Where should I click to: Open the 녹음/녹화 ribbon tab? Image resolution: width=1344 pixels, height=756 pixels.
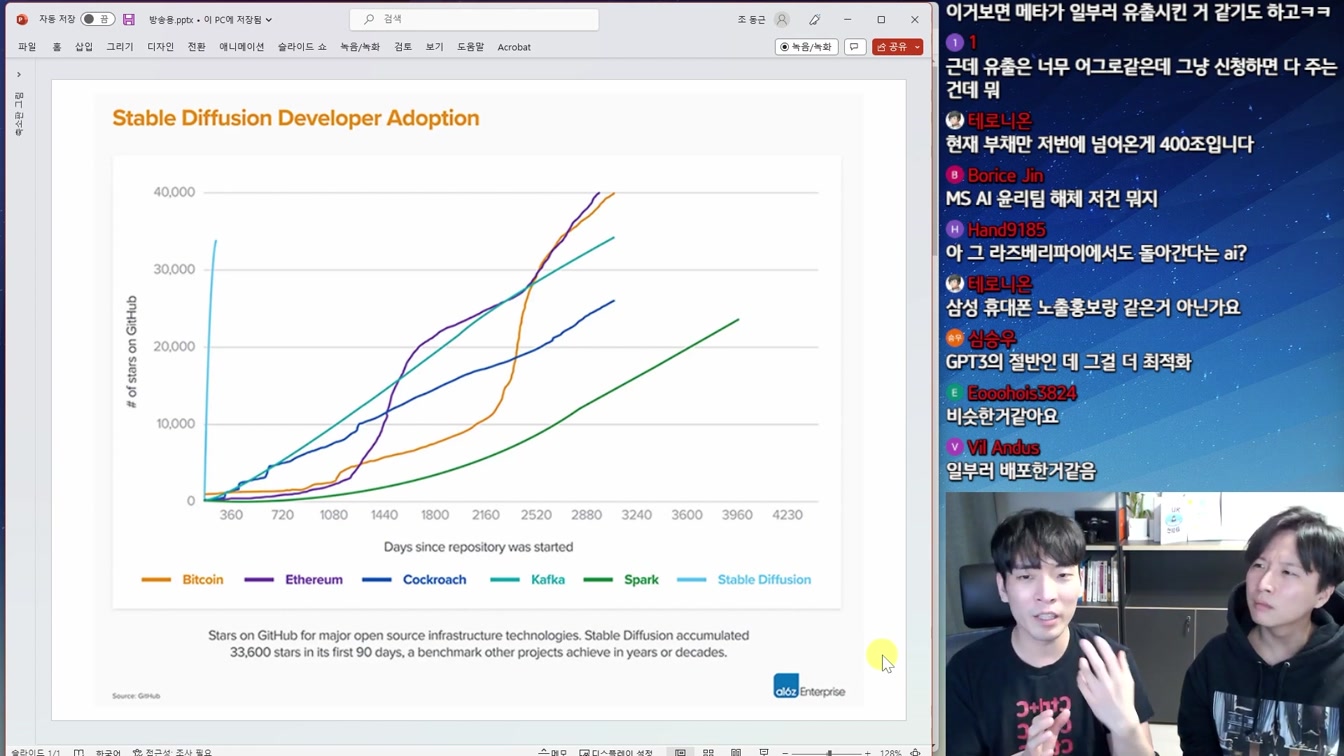tap(360, 47)
